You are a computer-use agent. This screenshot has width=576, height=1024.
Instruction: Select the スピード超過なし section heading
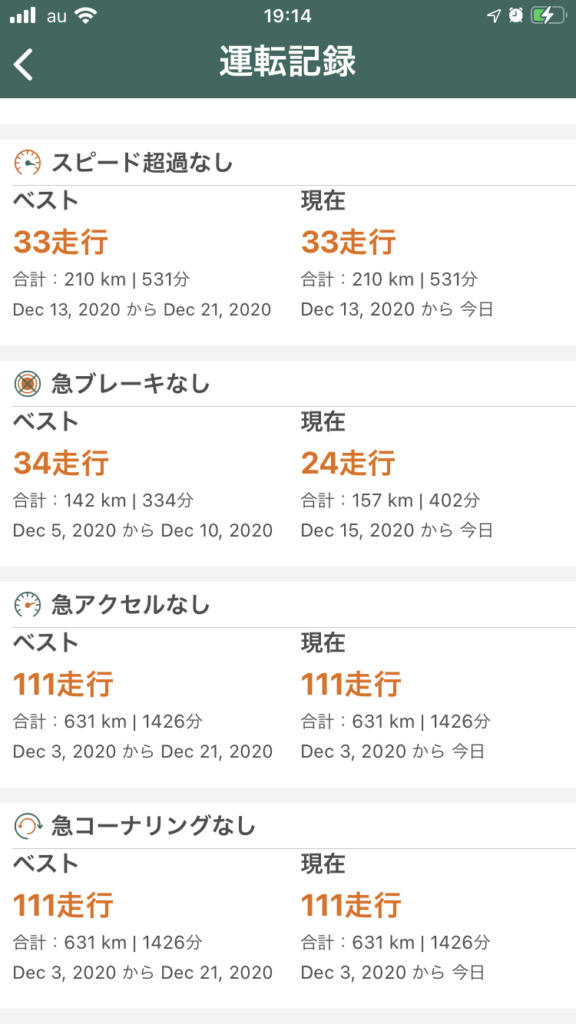click(142, 163)
